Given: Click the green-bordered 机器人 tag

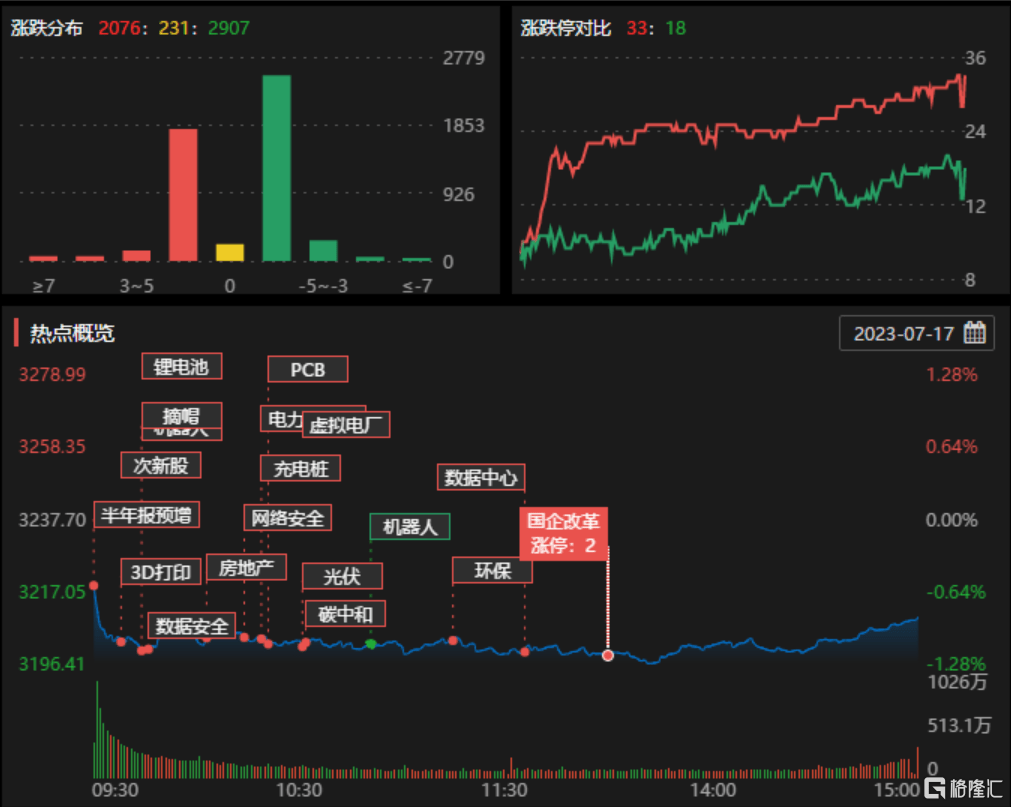Looking at the screenshot, I should (x=410, y=526).
